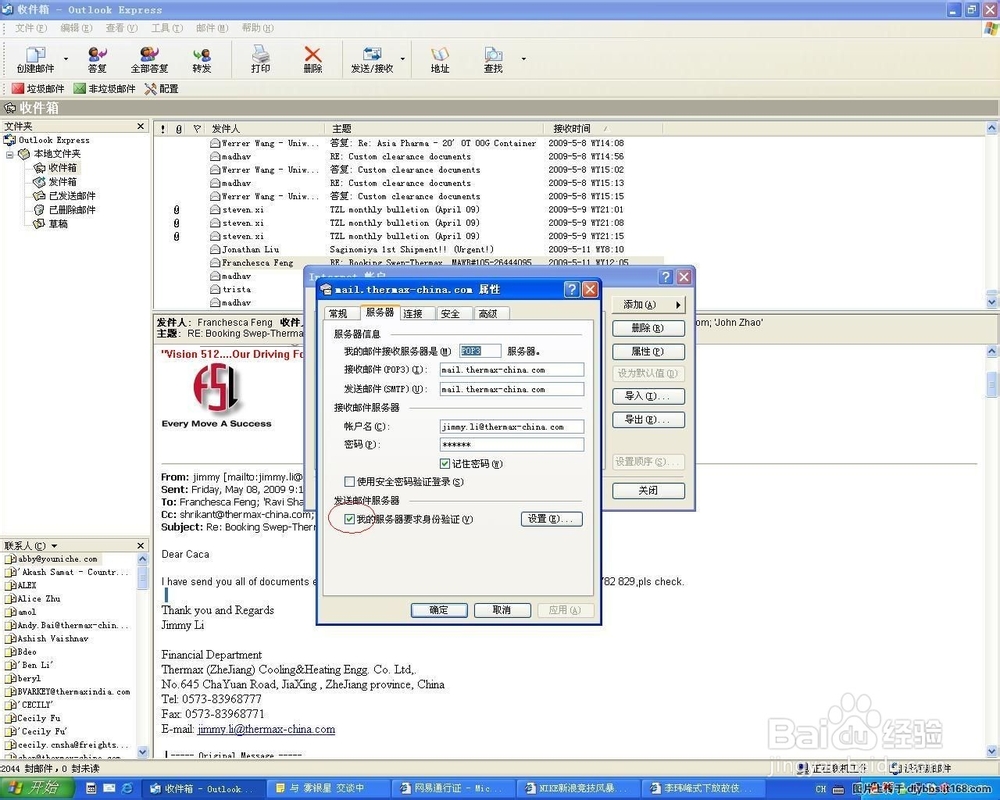Click the 导入 Import button
The image size is (1000, 800).
[x=648, y=396]
